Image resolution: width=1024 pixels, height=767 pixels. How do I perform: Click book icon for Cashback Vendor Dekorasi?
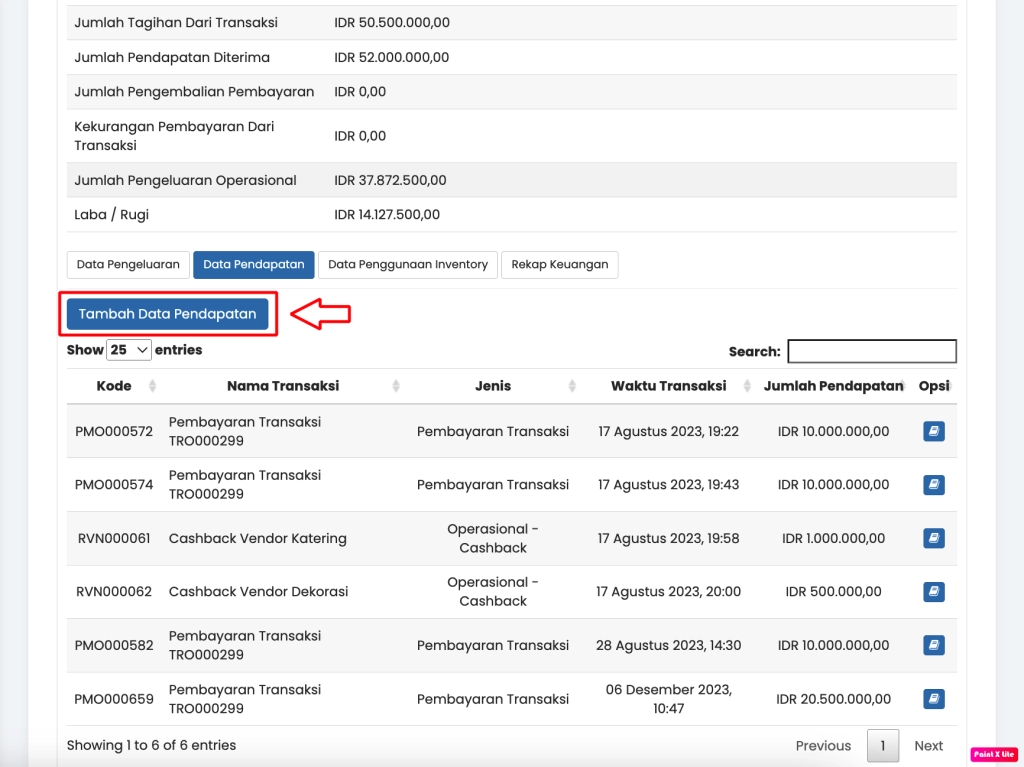(934, 591)
